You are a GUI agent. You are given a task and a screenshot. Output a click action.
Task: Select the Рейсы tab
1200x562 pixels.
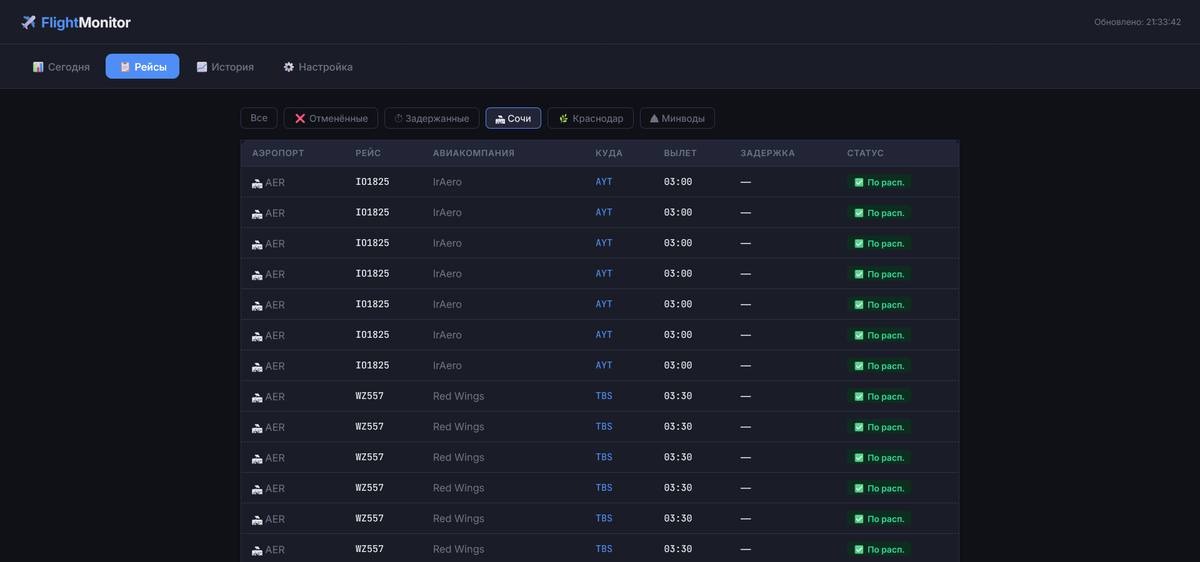(x=142, y=67)
